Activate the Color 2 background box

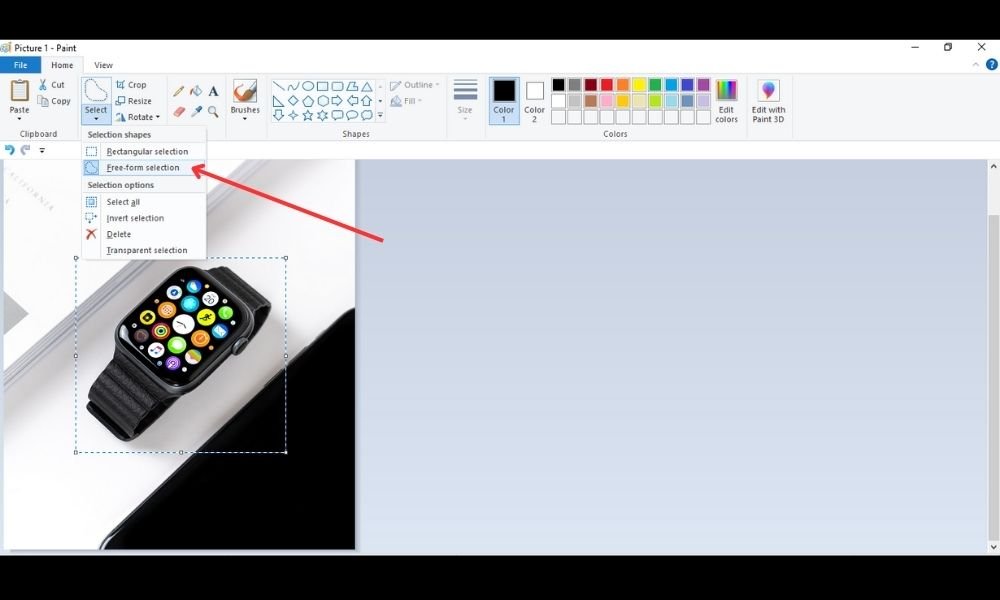point(534,101)
